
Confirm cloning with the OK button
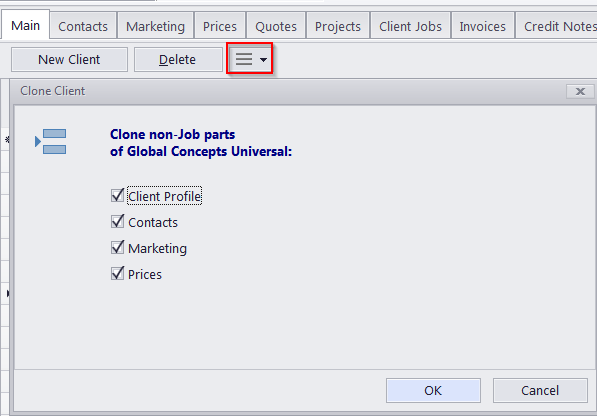(x=433, y=390)
